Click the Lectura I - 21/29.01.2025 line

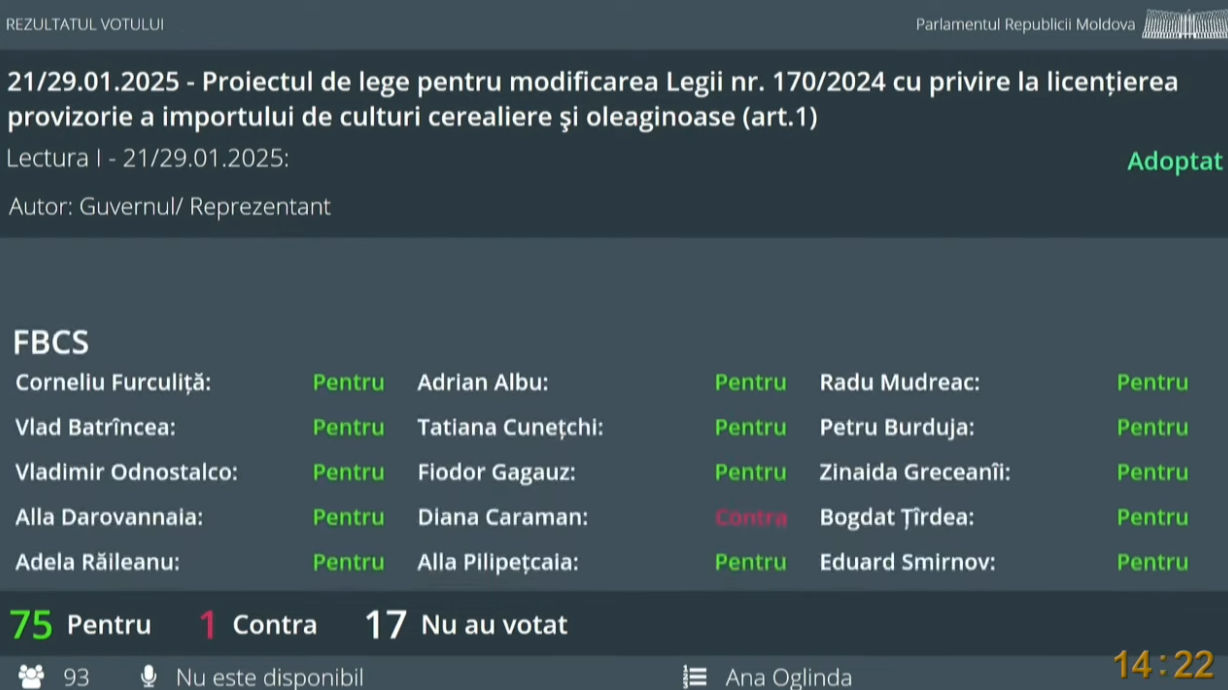148,158
